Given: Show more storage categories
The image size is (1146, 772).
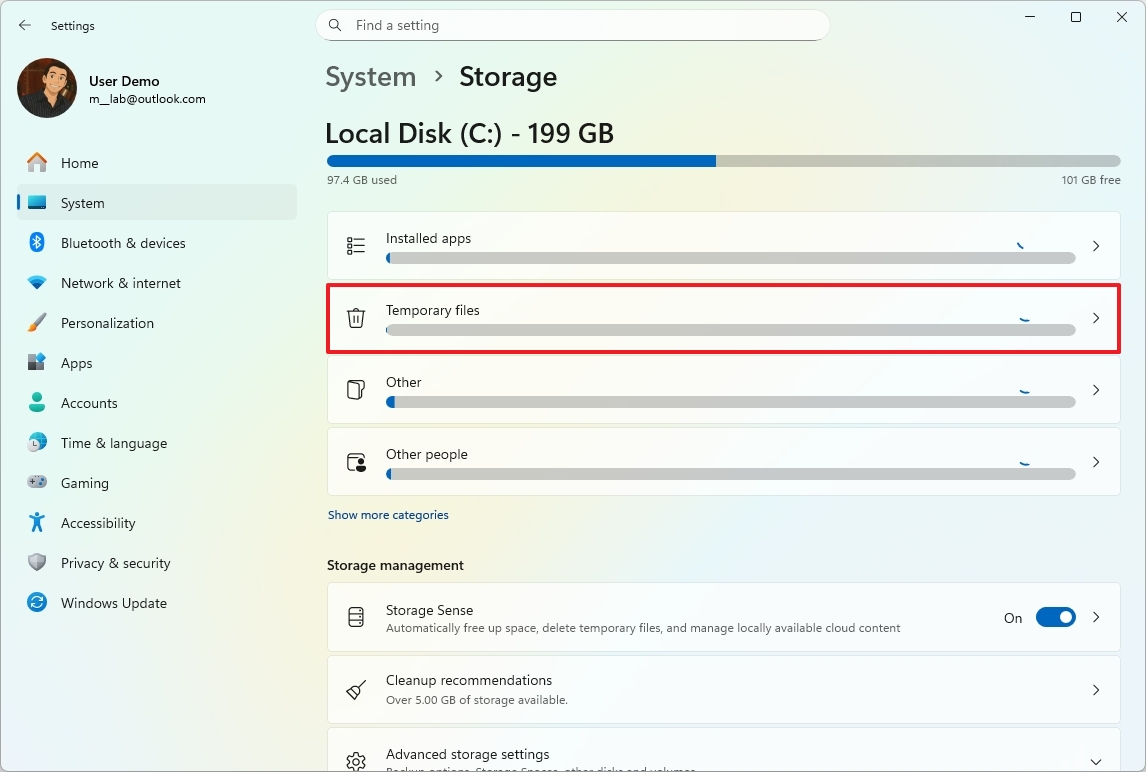Looking at the screenshot, I should pos(388,514).
